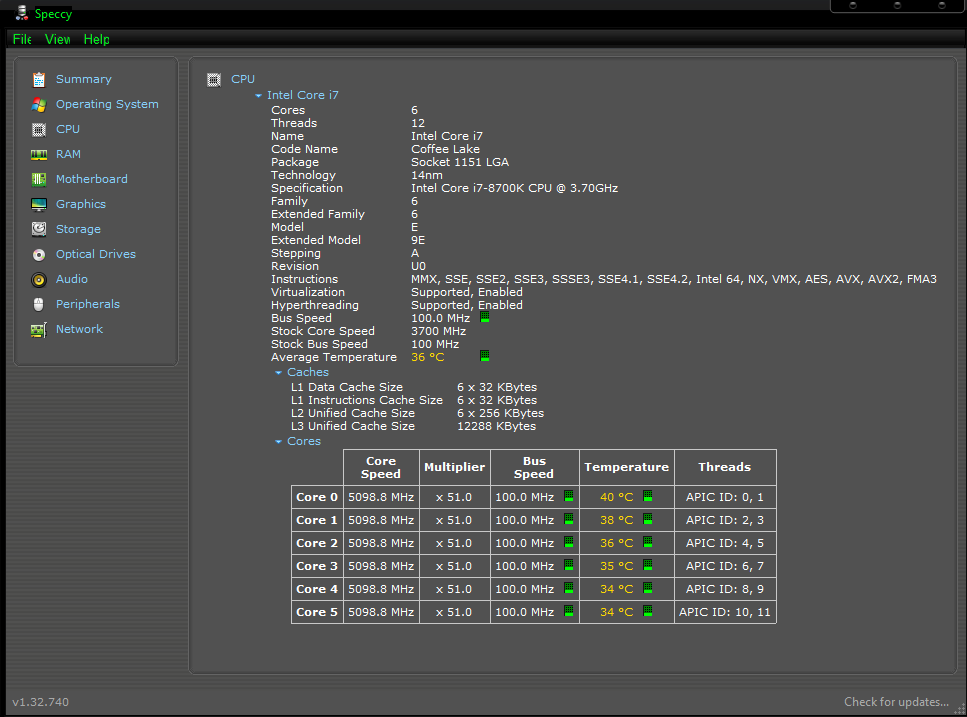Click Core 4 bus speed graph icon
Image resolution: width=967 pixels, height=717 pixels.
tap(569, 588)
